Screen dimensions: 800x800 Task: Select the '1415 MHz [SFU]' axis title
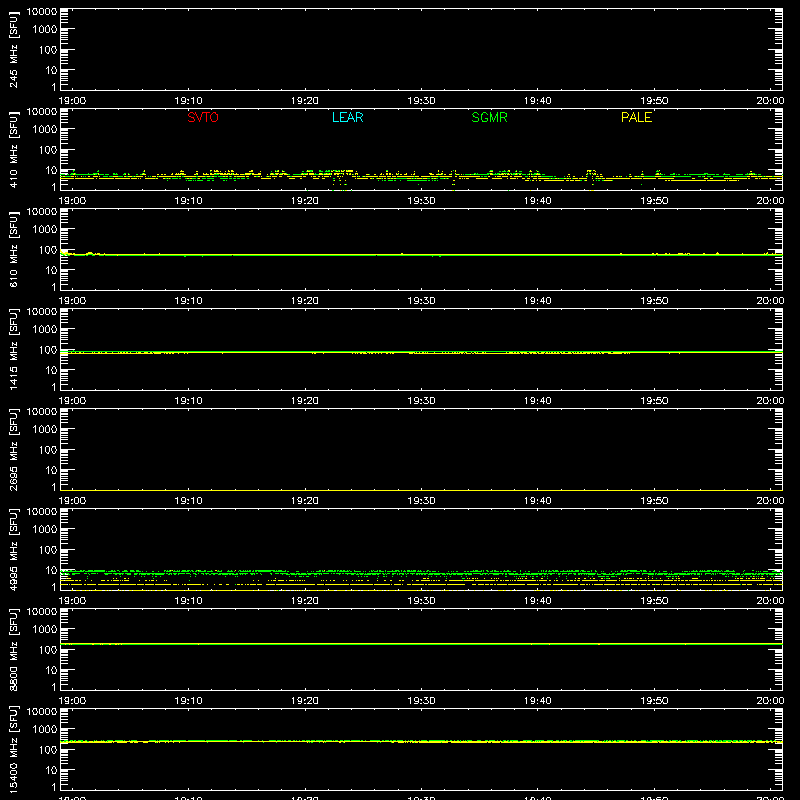[13, 349]
